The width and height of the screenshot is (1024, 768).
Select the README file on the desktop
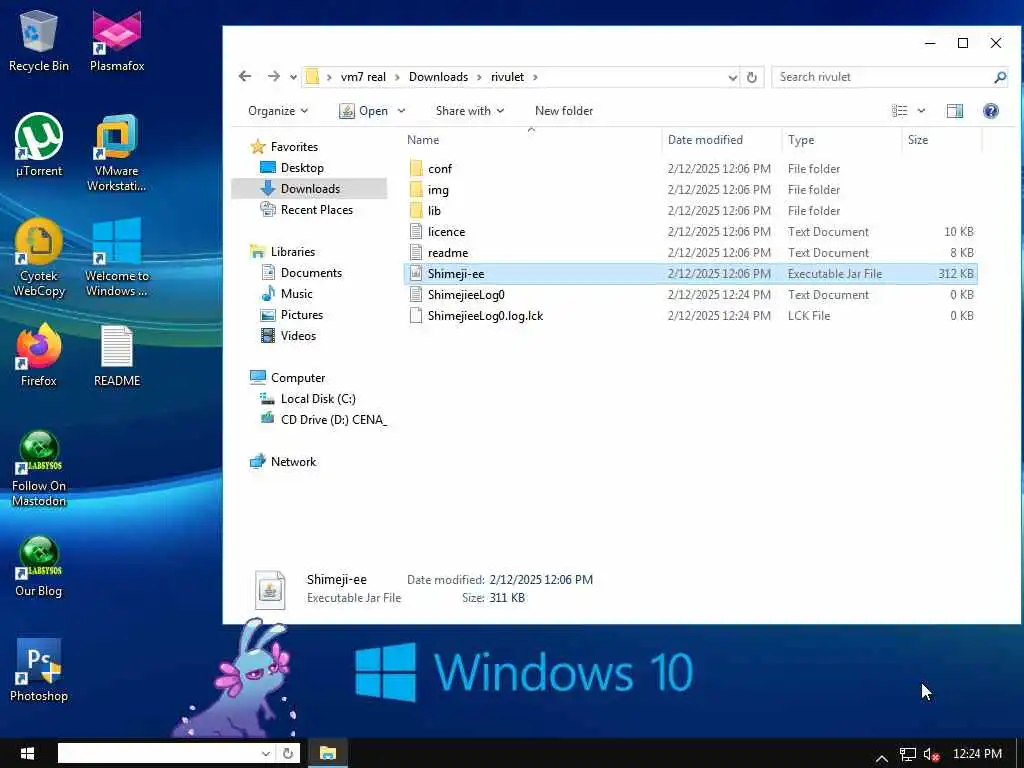[x=117, y=355]
